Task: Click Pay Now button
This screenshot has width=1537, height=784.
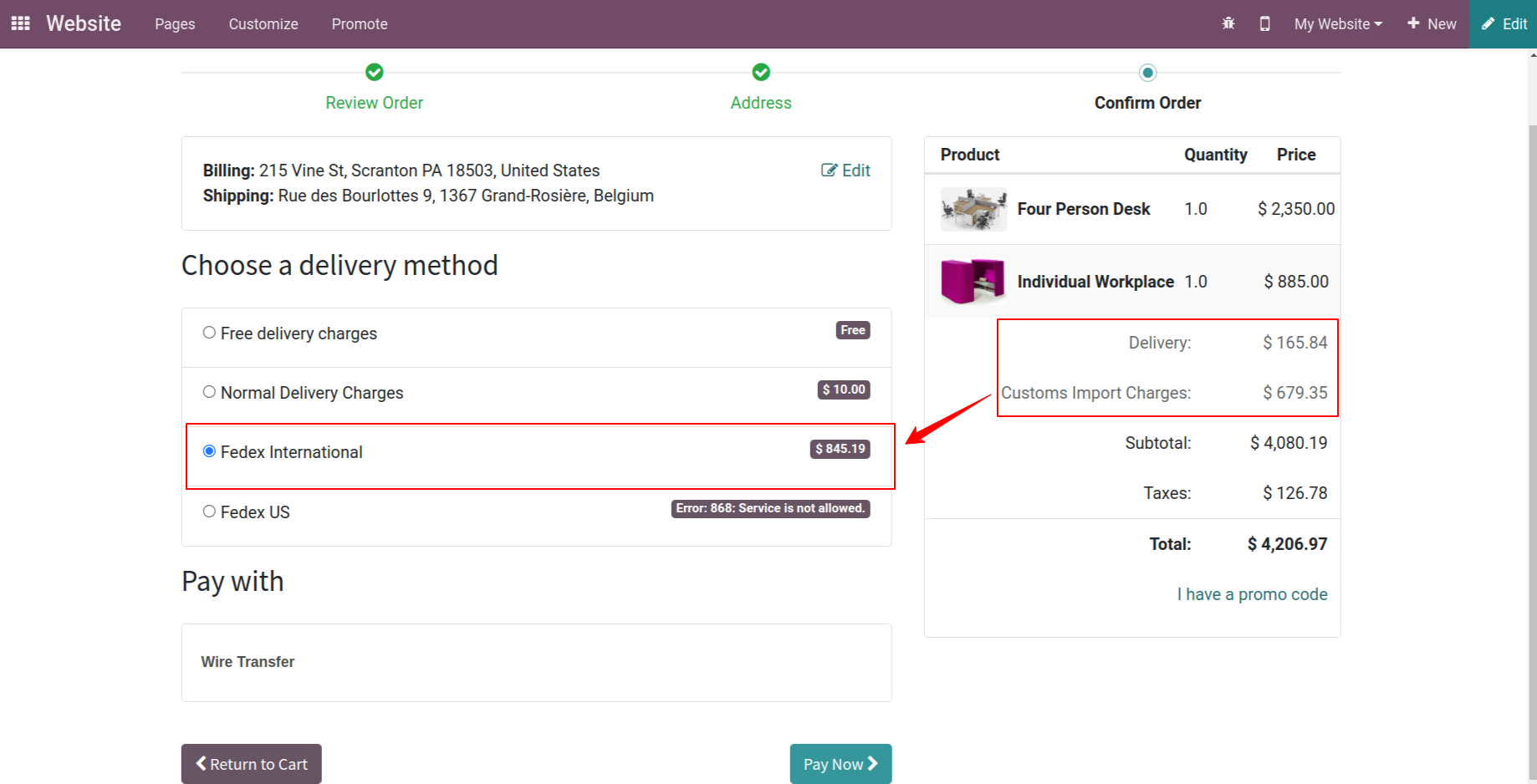Action: (x=840, y=764)
